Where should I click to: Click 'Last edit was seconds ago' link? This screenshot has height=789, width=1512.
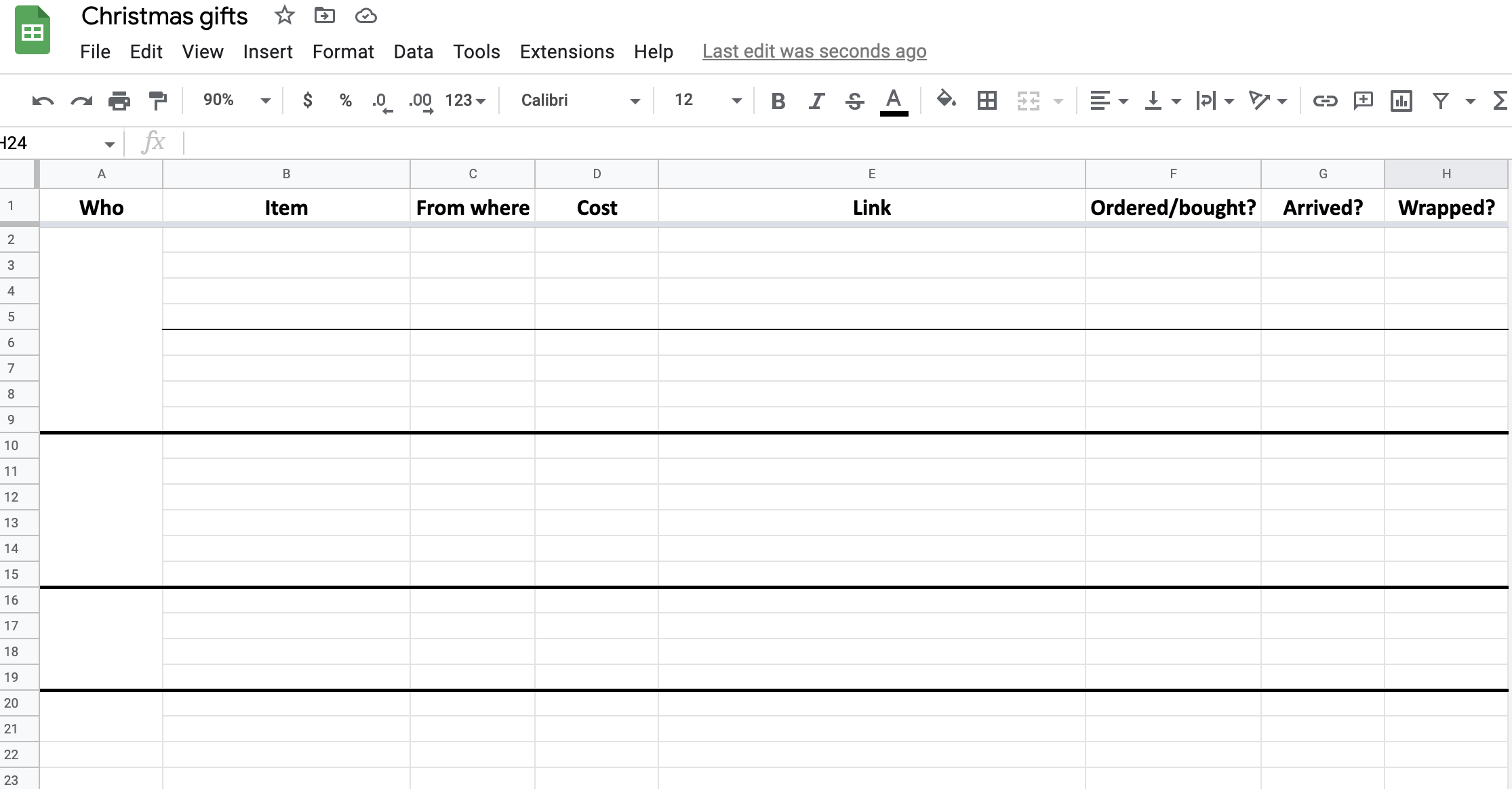(x=814, y=52)
